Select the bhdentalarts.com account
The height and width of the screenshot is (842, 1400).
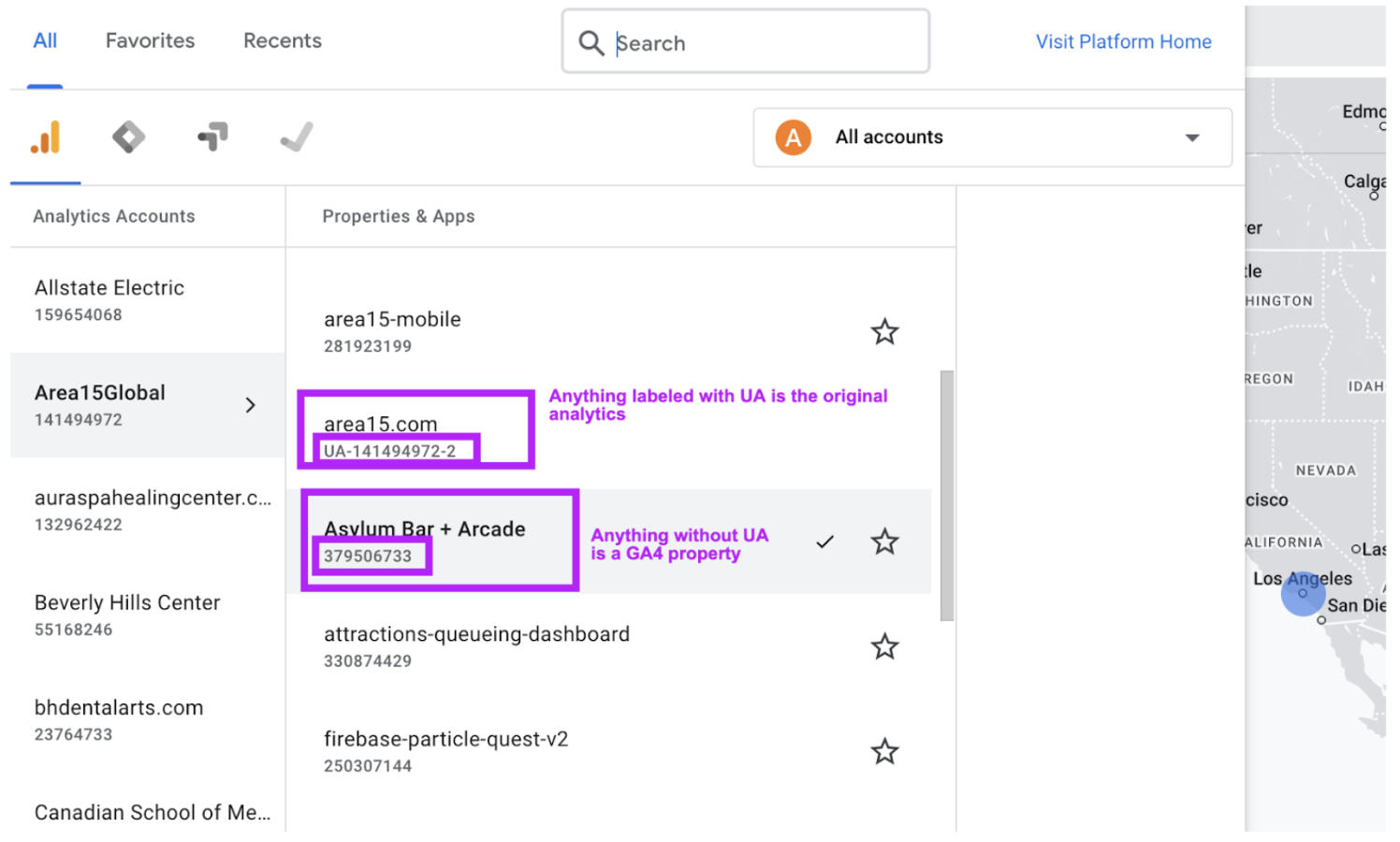click(x=148, y=719)
